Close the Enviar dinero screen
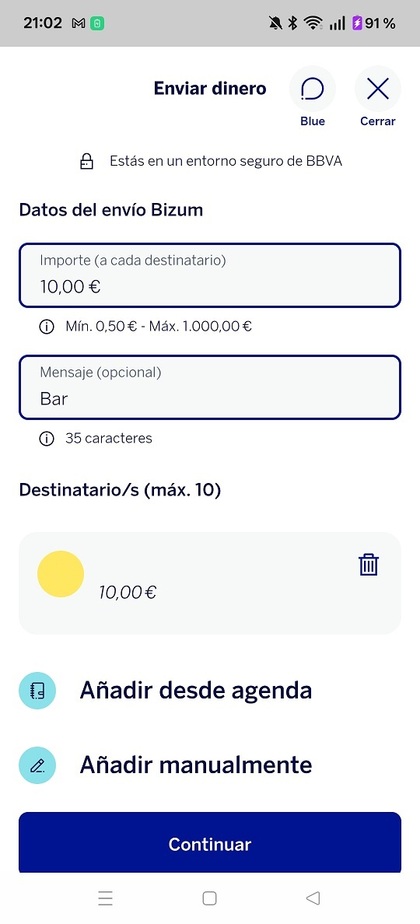420x924 pixels. coord(378,89)
